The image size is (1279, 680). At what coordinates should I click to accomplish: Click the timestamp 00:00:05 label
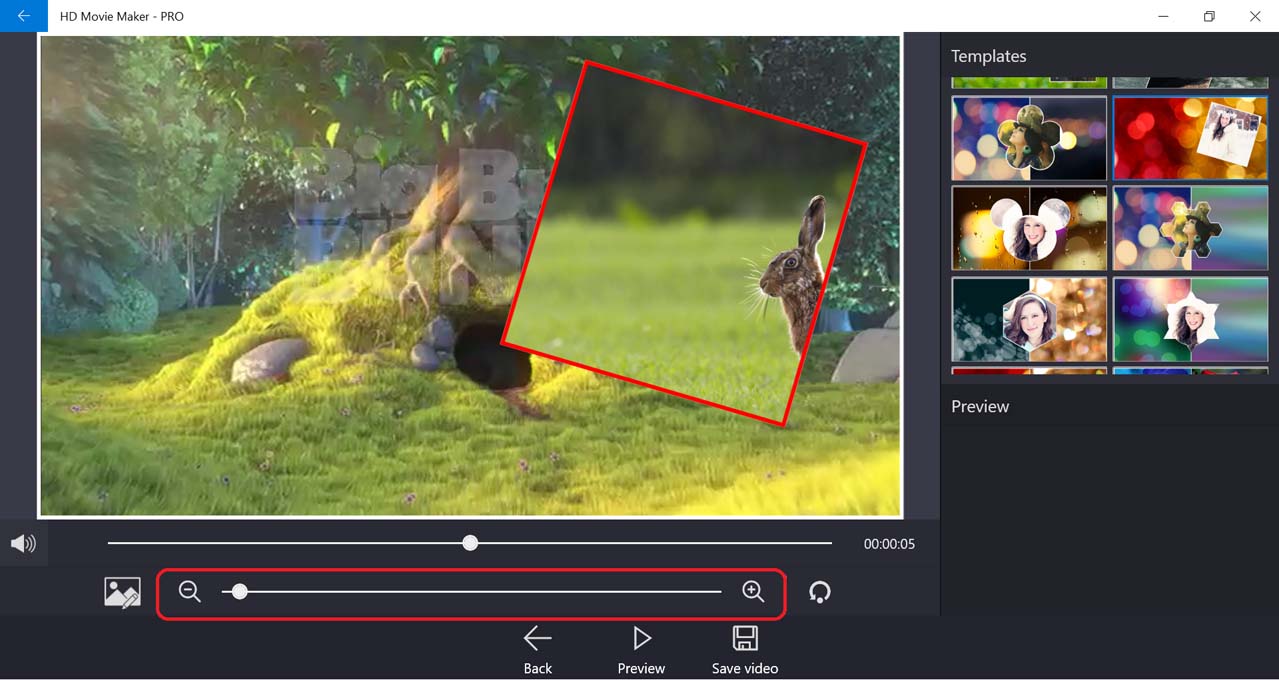[889, 545]
